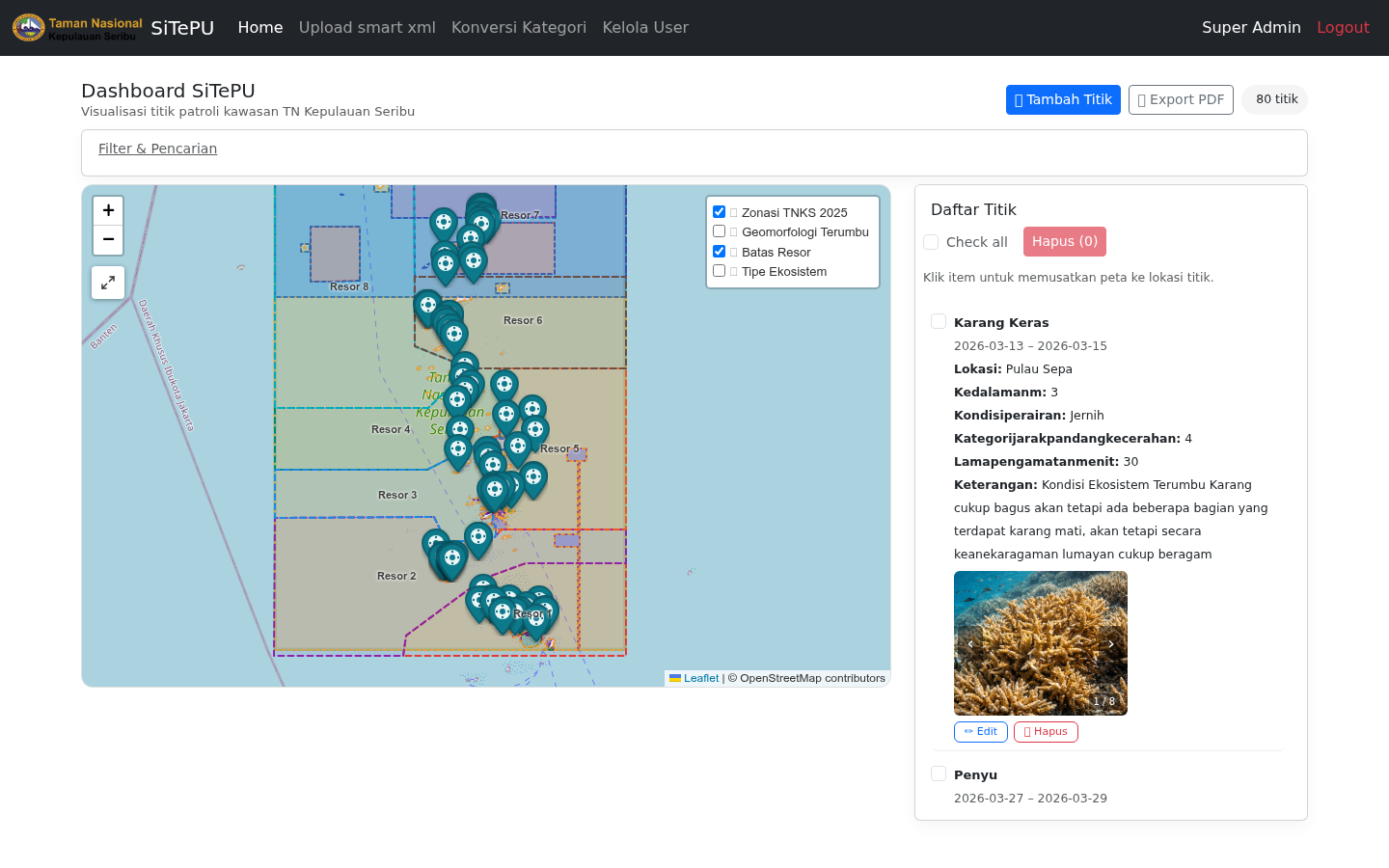Image resolution: width=1389 pixels, height=868 pixels.
Task: Zoom out of the map with the minus button
Action: (108, 239)
